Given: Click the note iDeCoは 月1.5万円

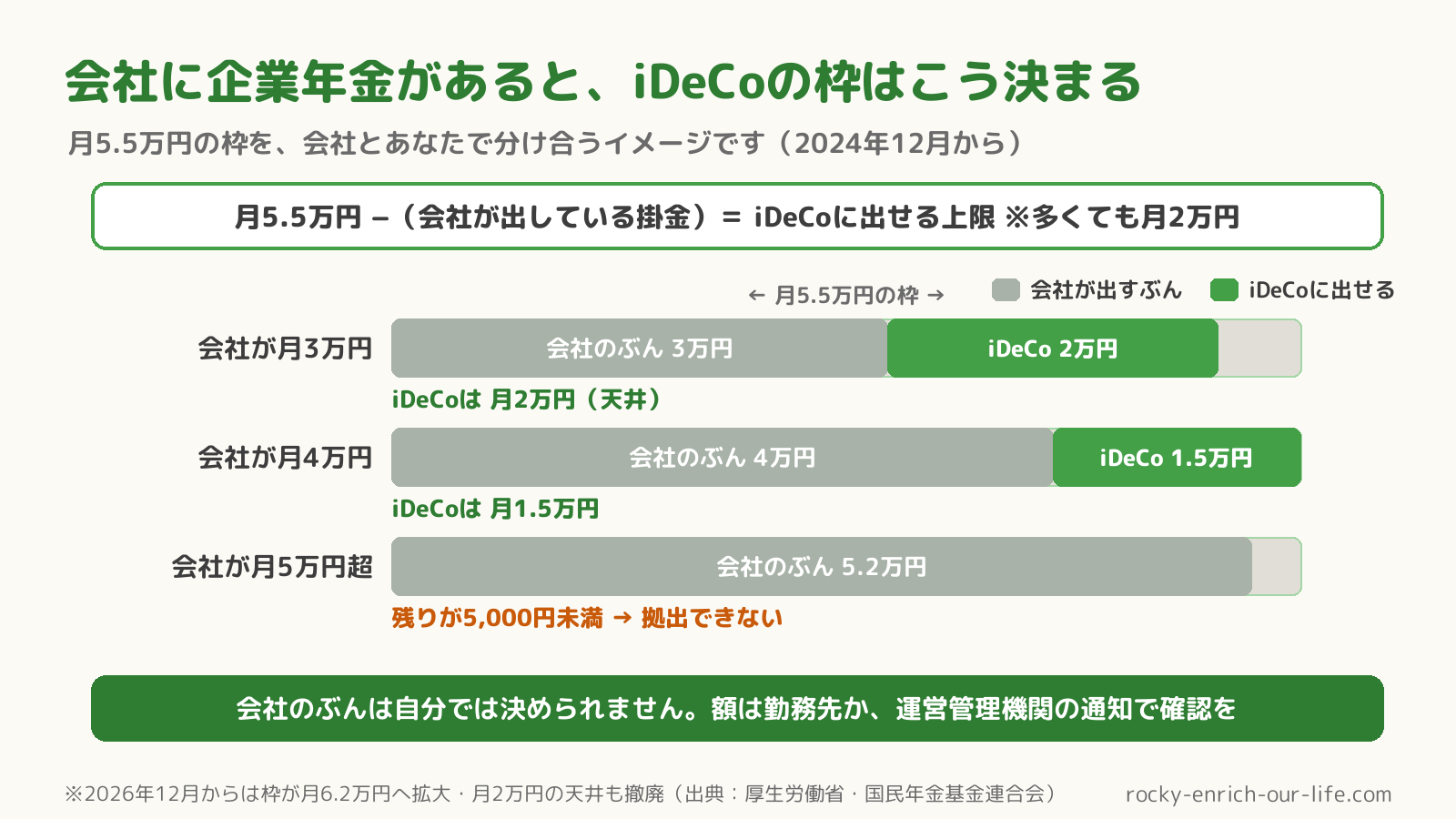Looking at the screenshot, I should click(495, 509).
